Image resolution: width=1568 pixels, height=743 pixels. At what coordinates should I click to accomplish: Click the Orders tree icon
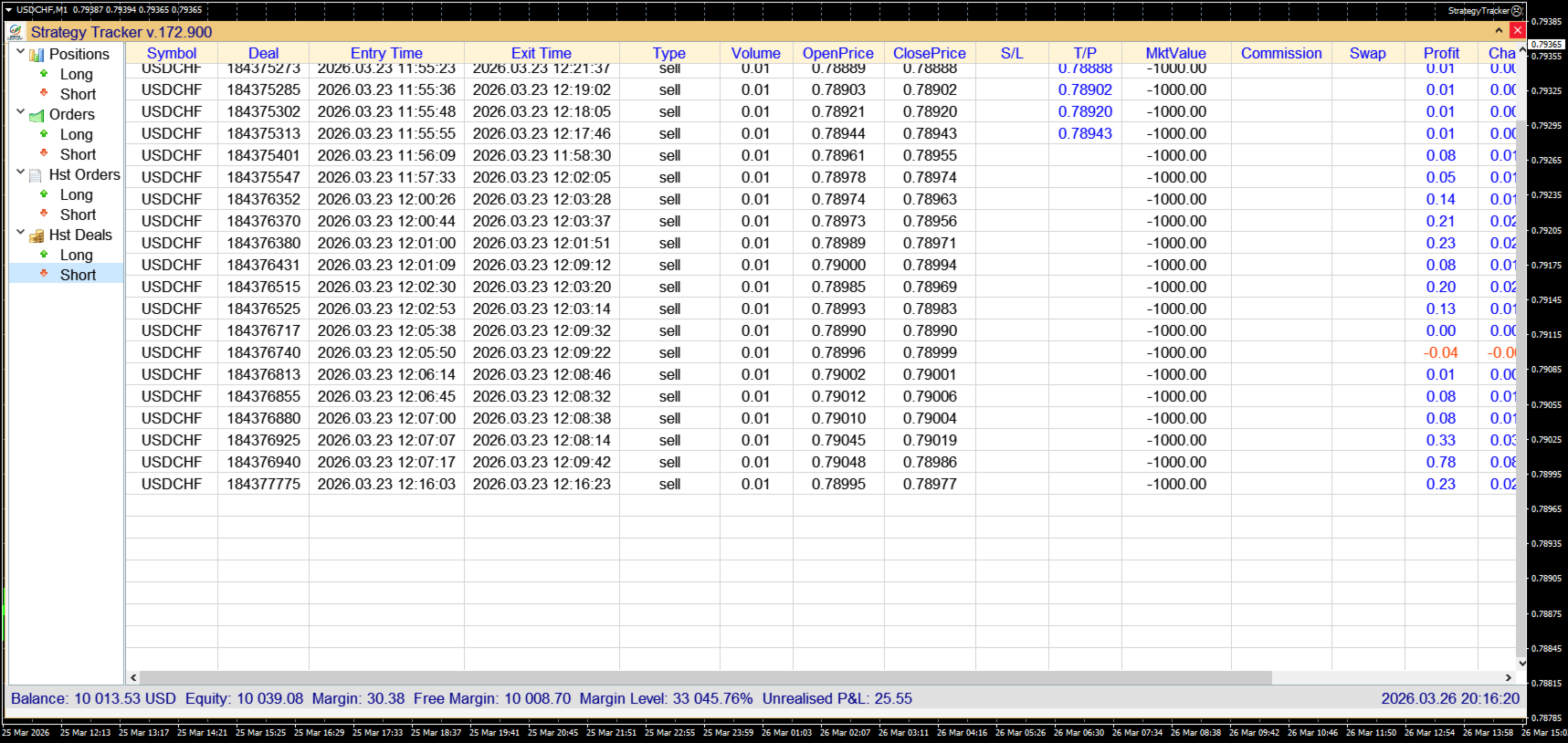click(37, 115)
